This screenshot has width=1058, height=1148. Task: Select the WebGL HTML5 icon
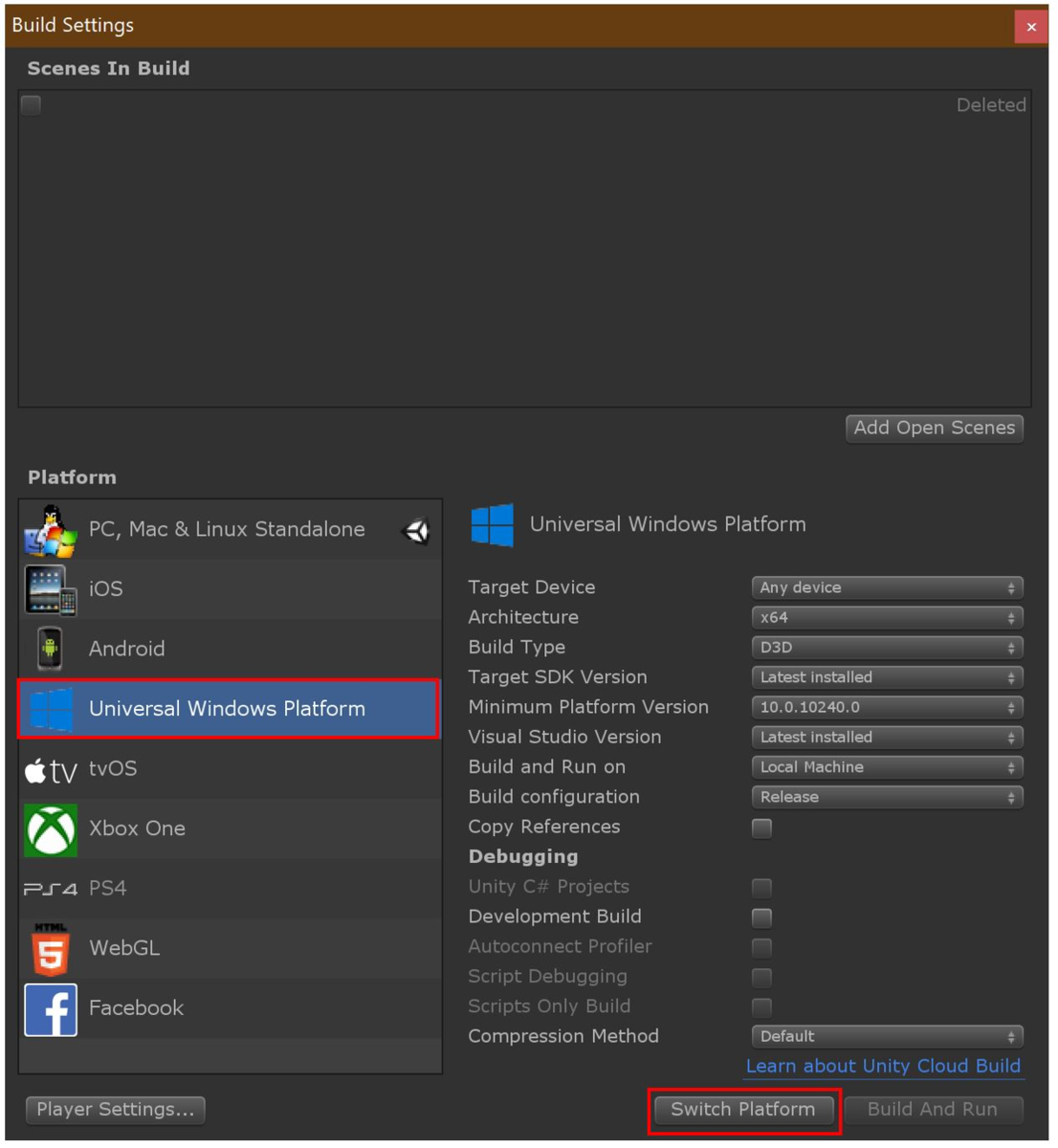(51, 949)
